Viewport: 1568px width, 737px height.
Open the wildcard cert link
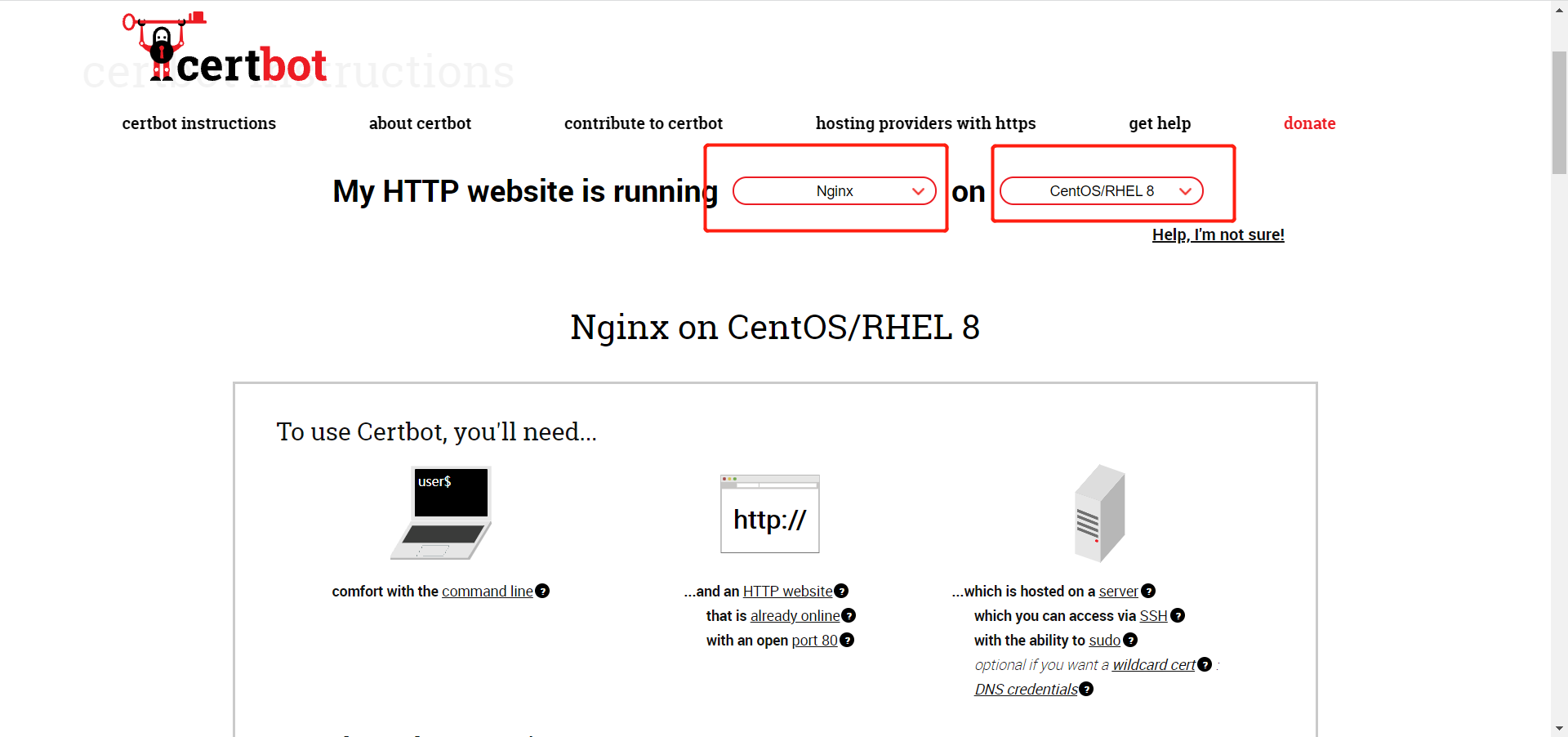(x=1153, y=665)
